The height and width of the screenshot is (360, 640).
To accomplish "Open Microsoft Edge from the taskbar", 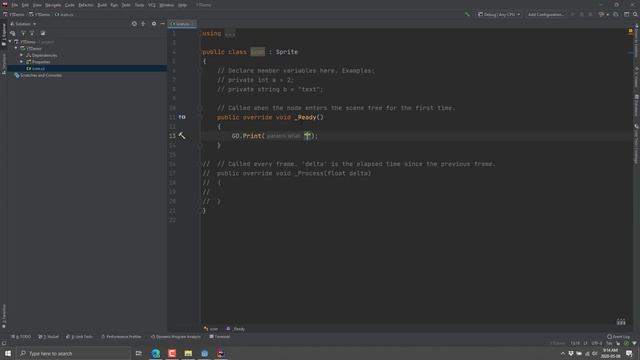I will coord(156,353).
